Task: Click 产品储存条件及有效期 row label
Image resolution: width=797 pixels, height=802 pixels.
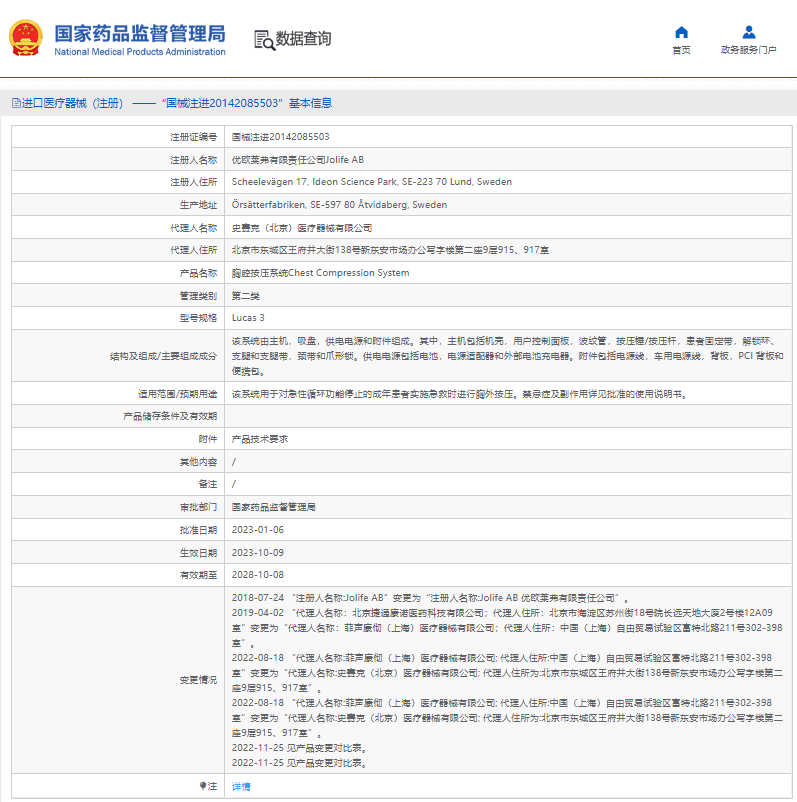Action: tap(170, 416)
